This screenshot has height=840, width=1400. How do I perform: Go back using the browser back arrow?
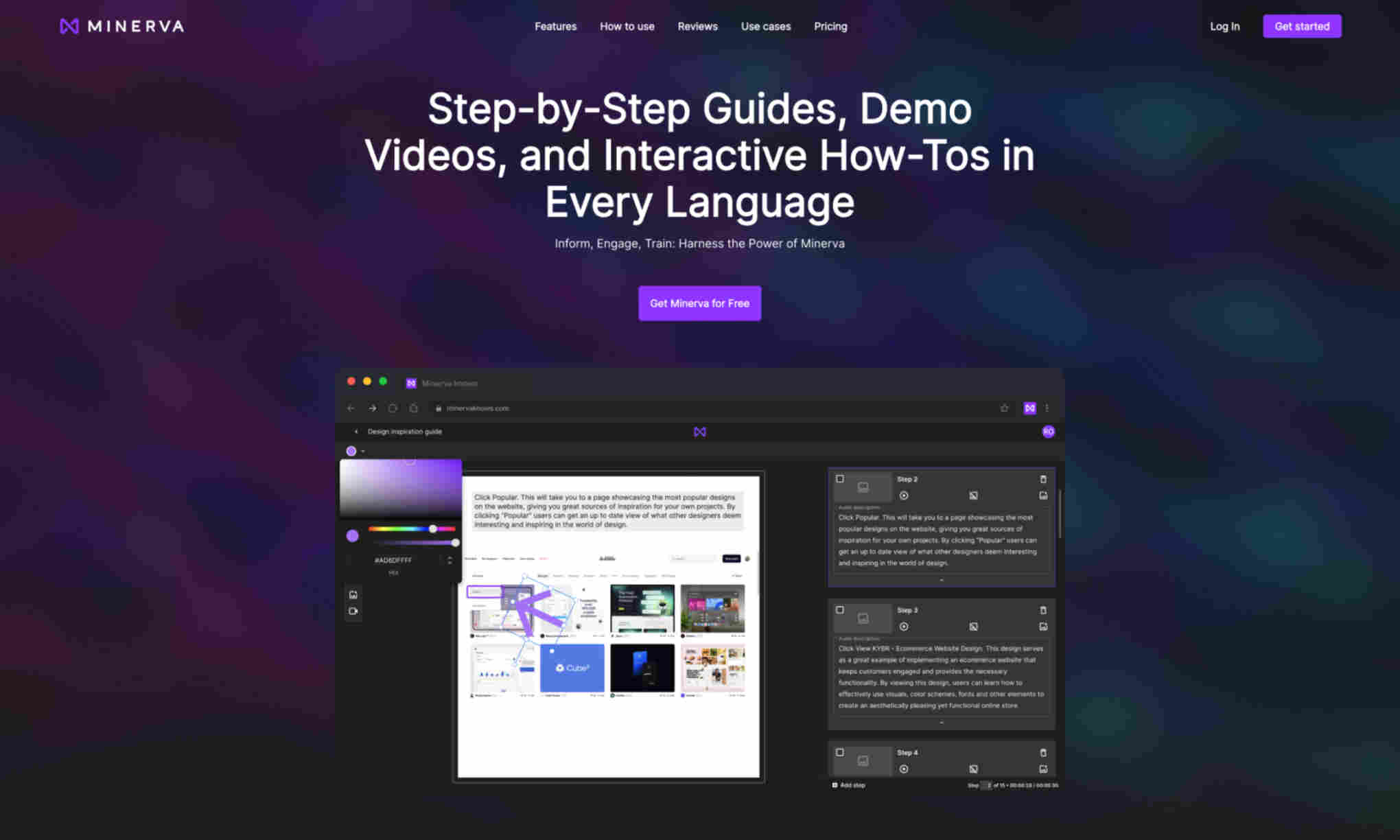pyautogui.click(x=351, y=408)
